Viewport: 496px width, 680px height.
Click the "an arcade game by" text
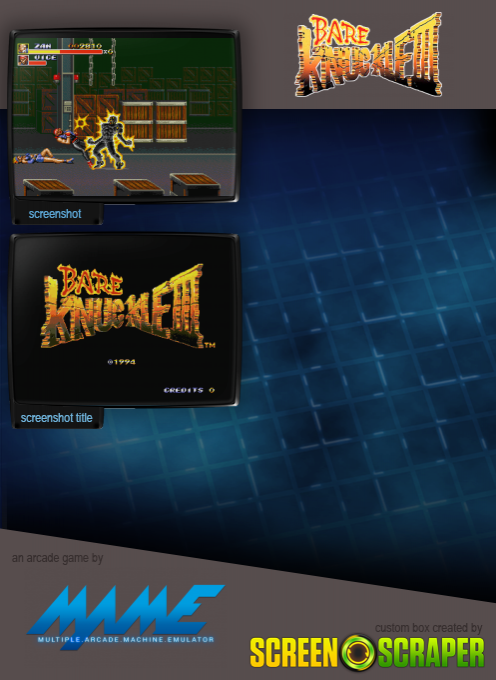(57, 558)
